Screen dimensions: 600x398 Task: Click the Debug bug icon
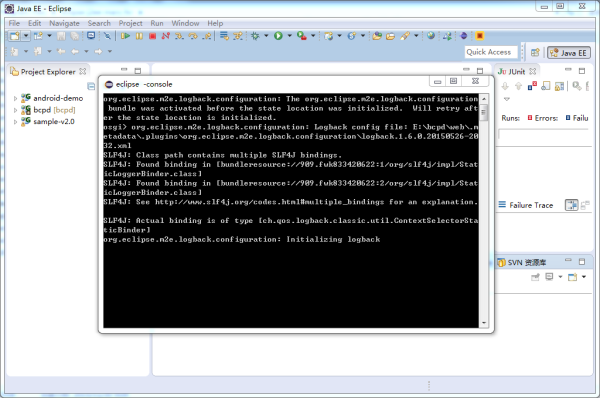(x=255, y=36)
